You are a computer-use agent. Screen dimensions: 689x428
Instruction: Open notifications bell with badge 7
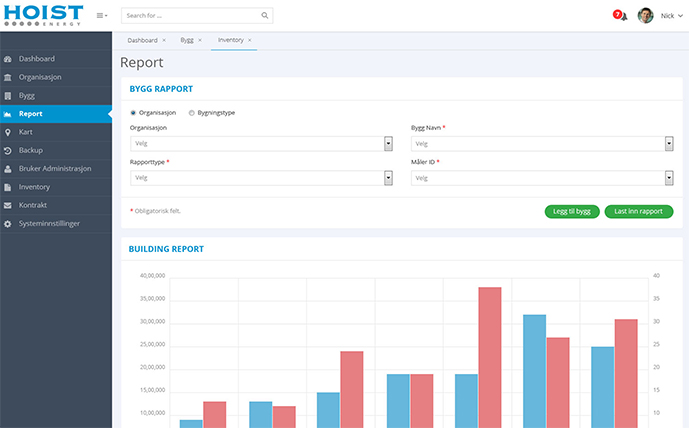tap(620, 15)
